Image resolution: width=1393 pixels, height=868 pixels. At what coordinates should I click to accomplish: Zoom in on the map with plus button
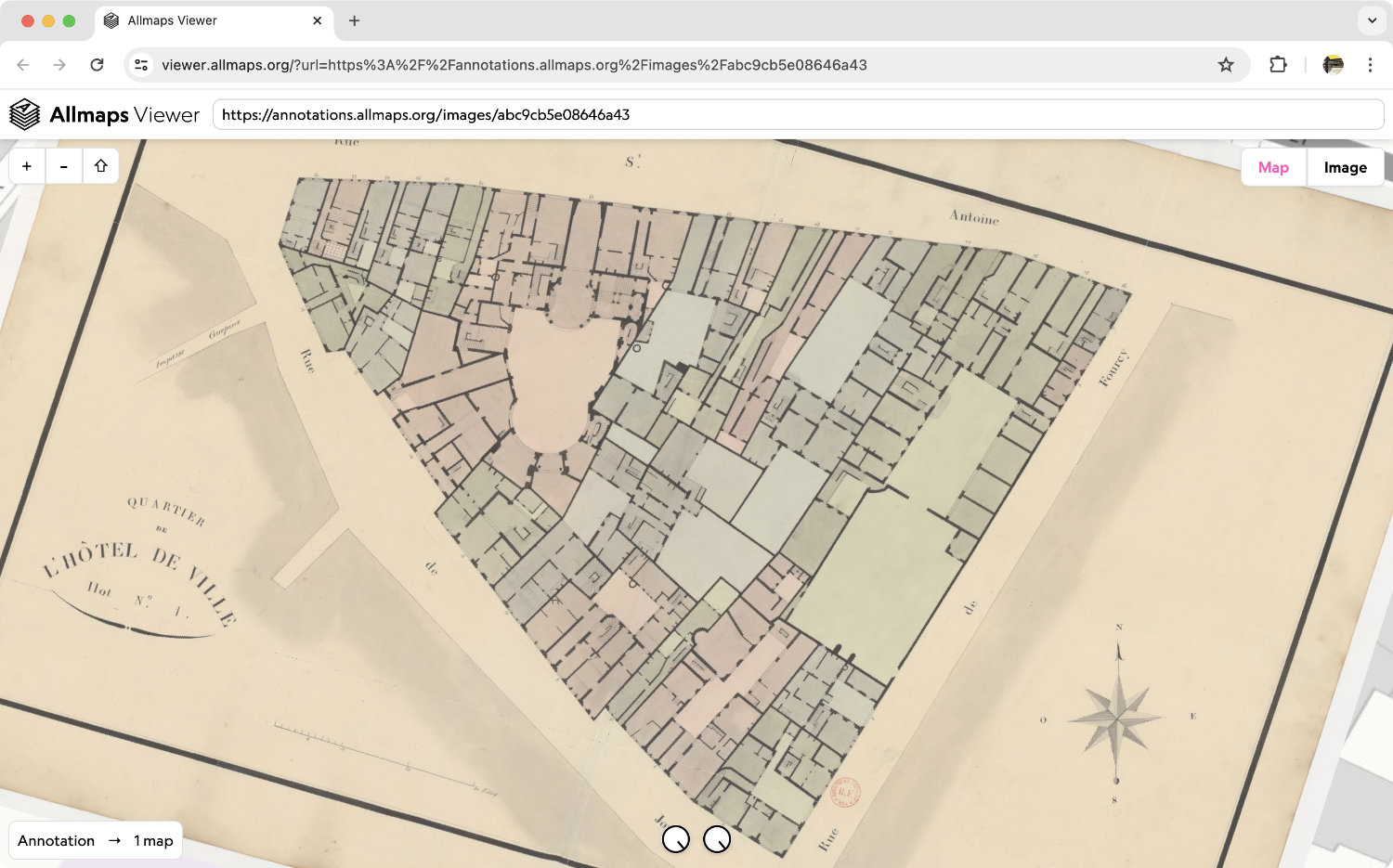click(x=27, y=166)
